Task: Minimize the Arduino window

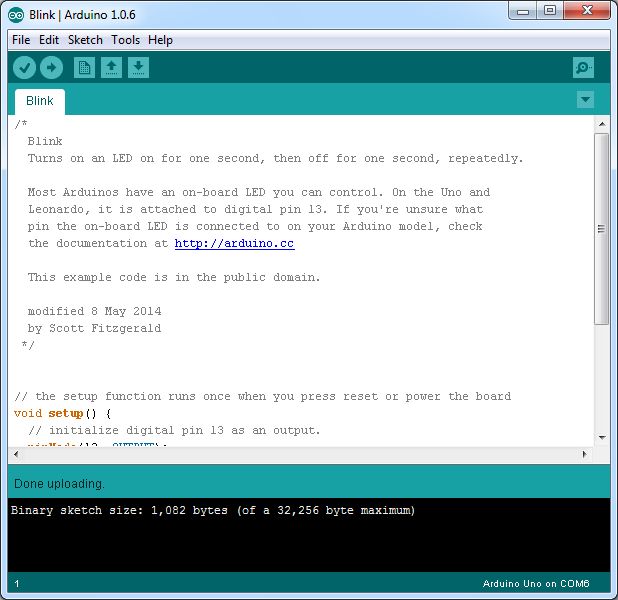Action: click(523, 11)
